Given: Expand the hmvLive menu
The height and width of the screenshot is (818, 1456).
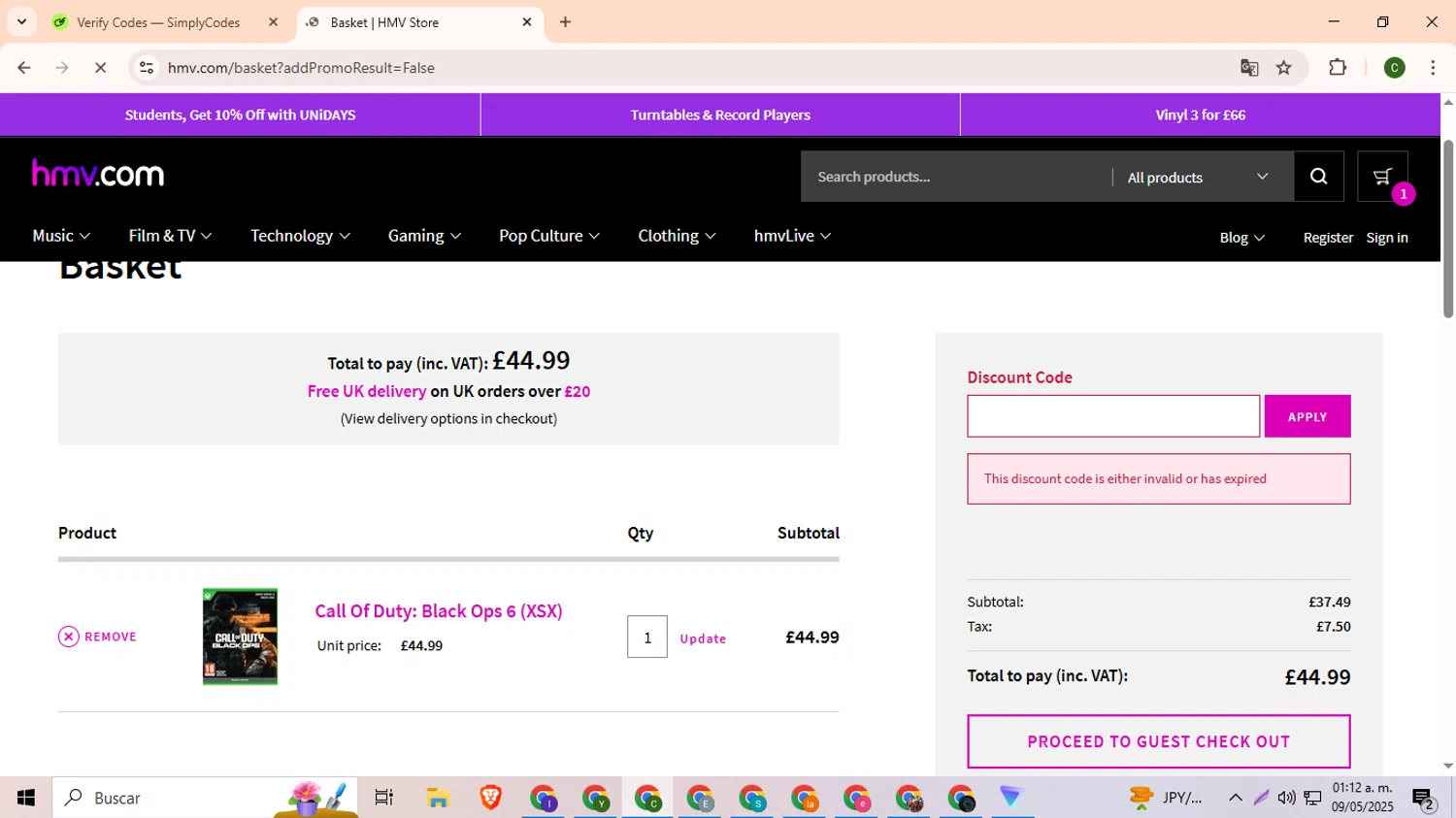Looking at the screenshot, I should click(x=792, y=236).
